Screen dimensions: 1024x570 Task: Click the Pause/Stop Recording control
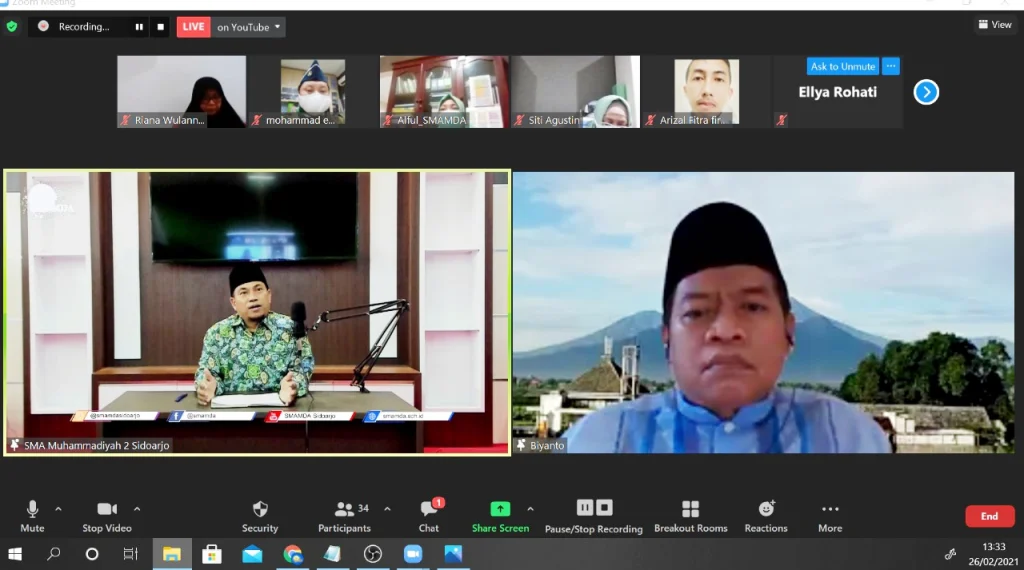(x=594, y=516)
